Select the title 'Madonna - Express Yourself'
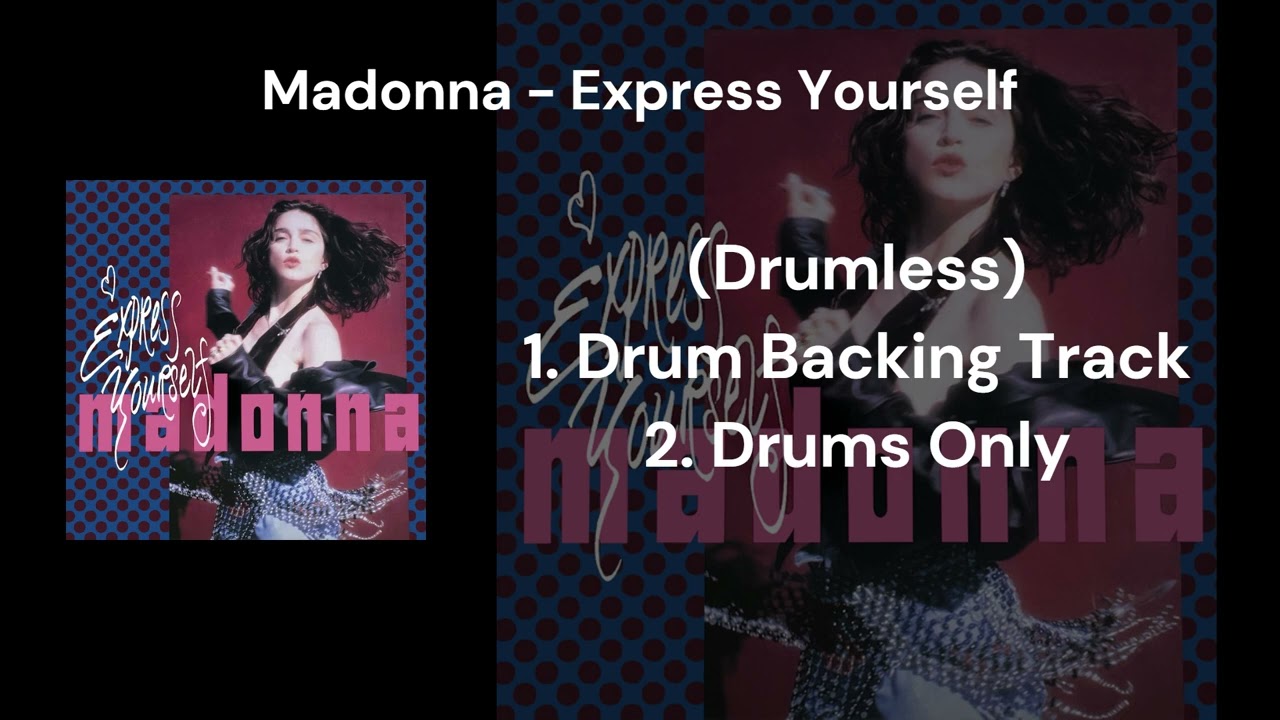This screenshot has height=720, width=1280. [640, 91]
